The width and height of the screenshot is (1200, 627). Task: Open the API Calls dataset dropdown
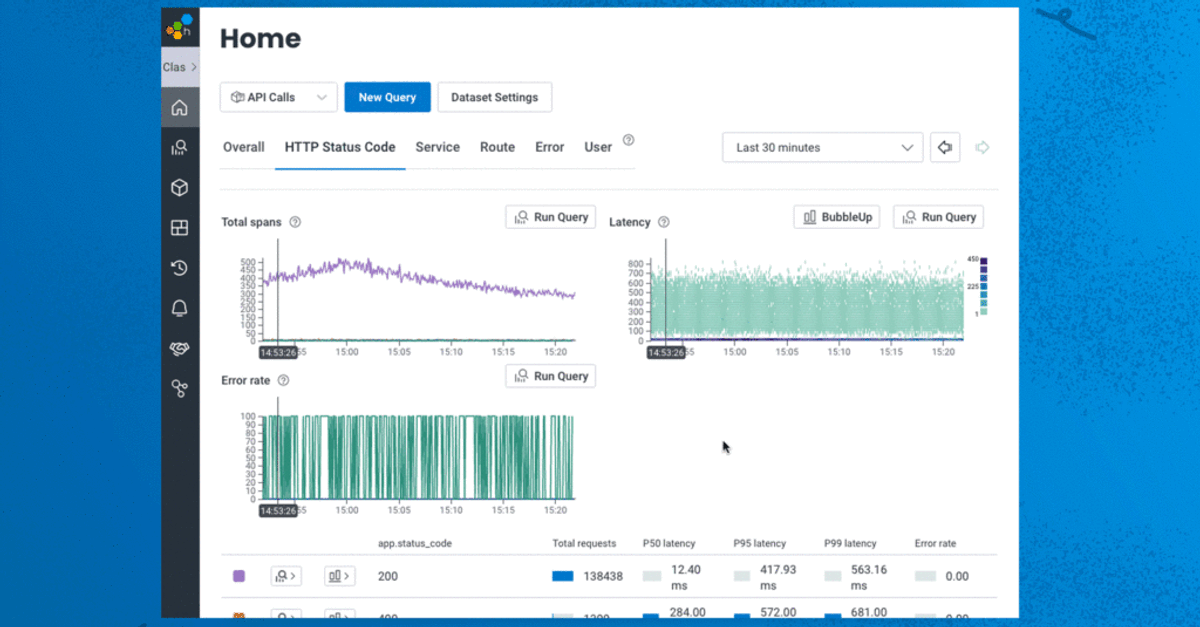click(x=278, y=97)
